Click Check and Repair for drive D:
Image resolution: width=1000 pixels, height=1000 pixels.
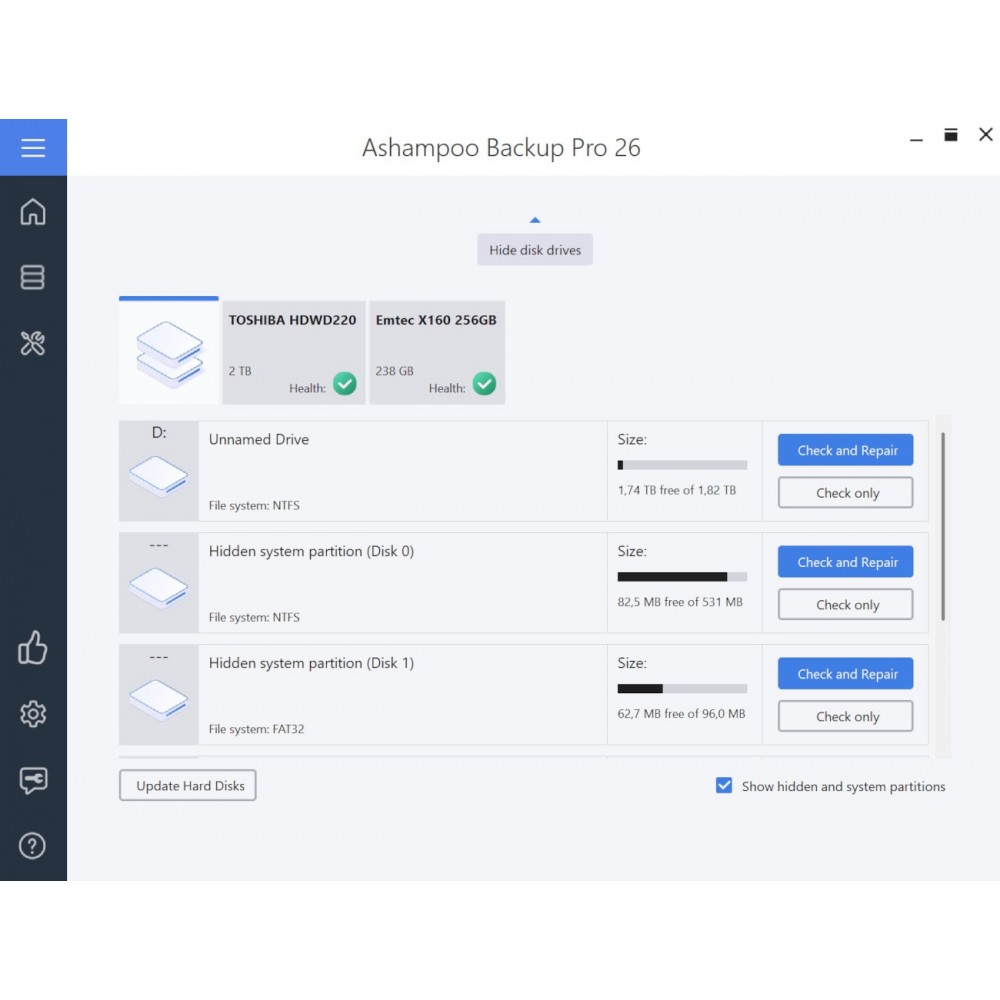click(x=845, y=450)
